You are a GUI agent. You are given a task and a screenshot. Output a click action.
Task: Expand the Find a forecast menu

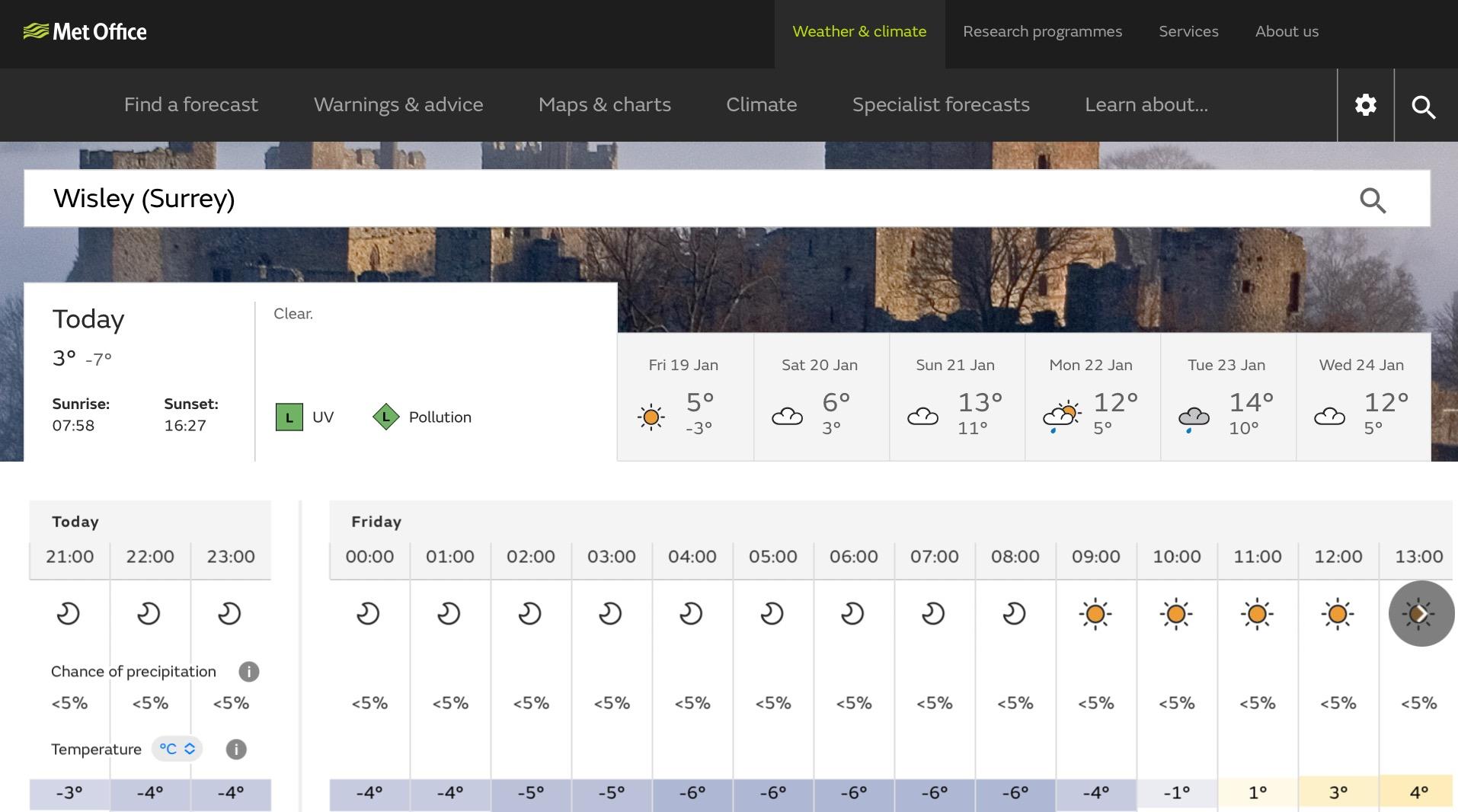click(190, 105)
